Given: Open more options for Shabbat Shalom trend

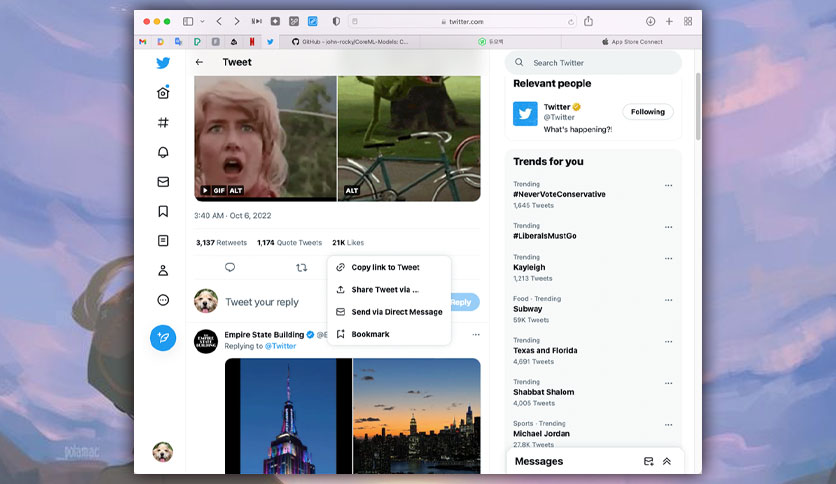Looking at the screenshot, I should 669,383.
